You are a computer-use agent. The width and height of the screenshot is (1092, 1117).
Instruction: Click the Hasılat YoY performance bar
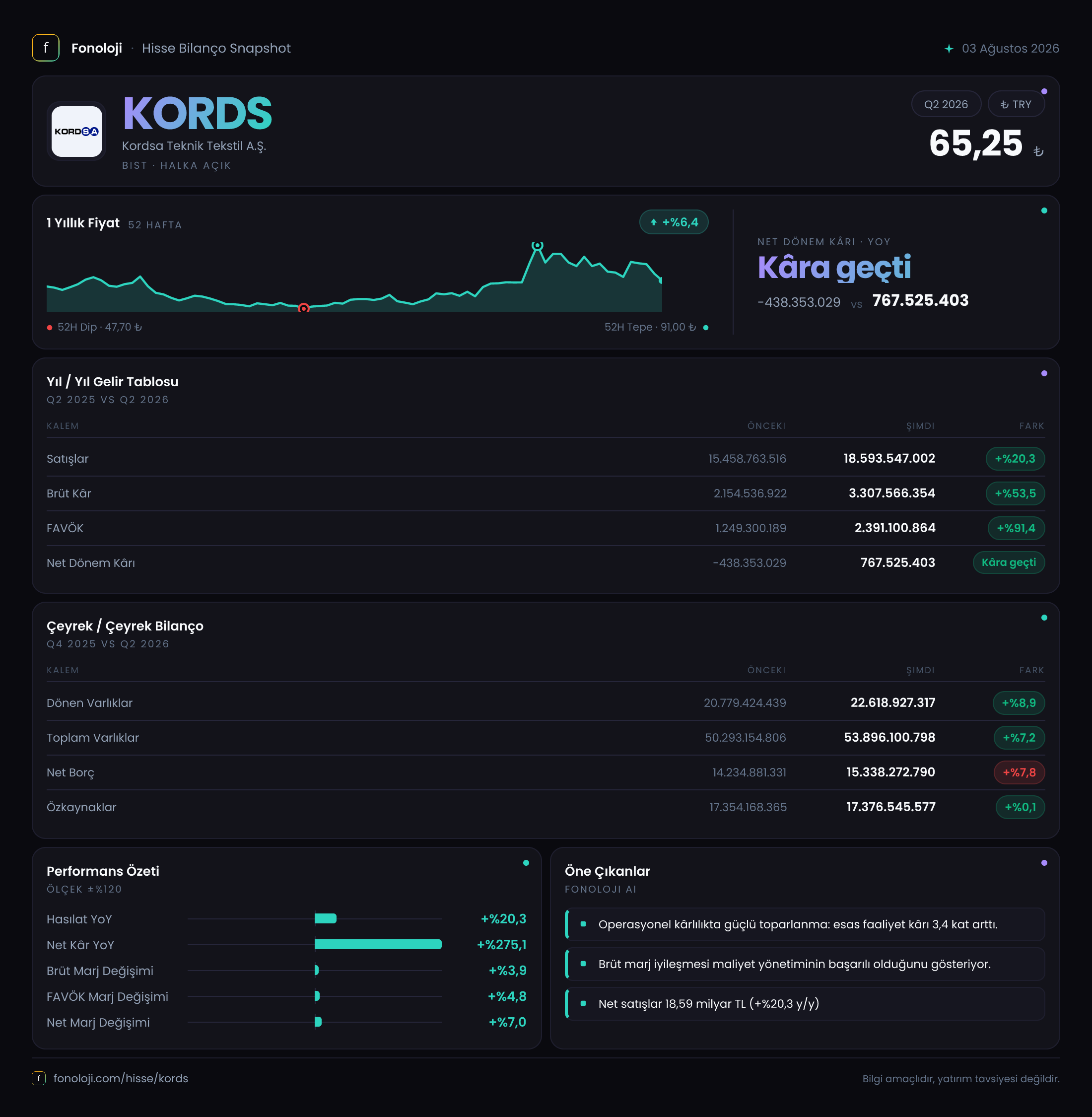325,918
